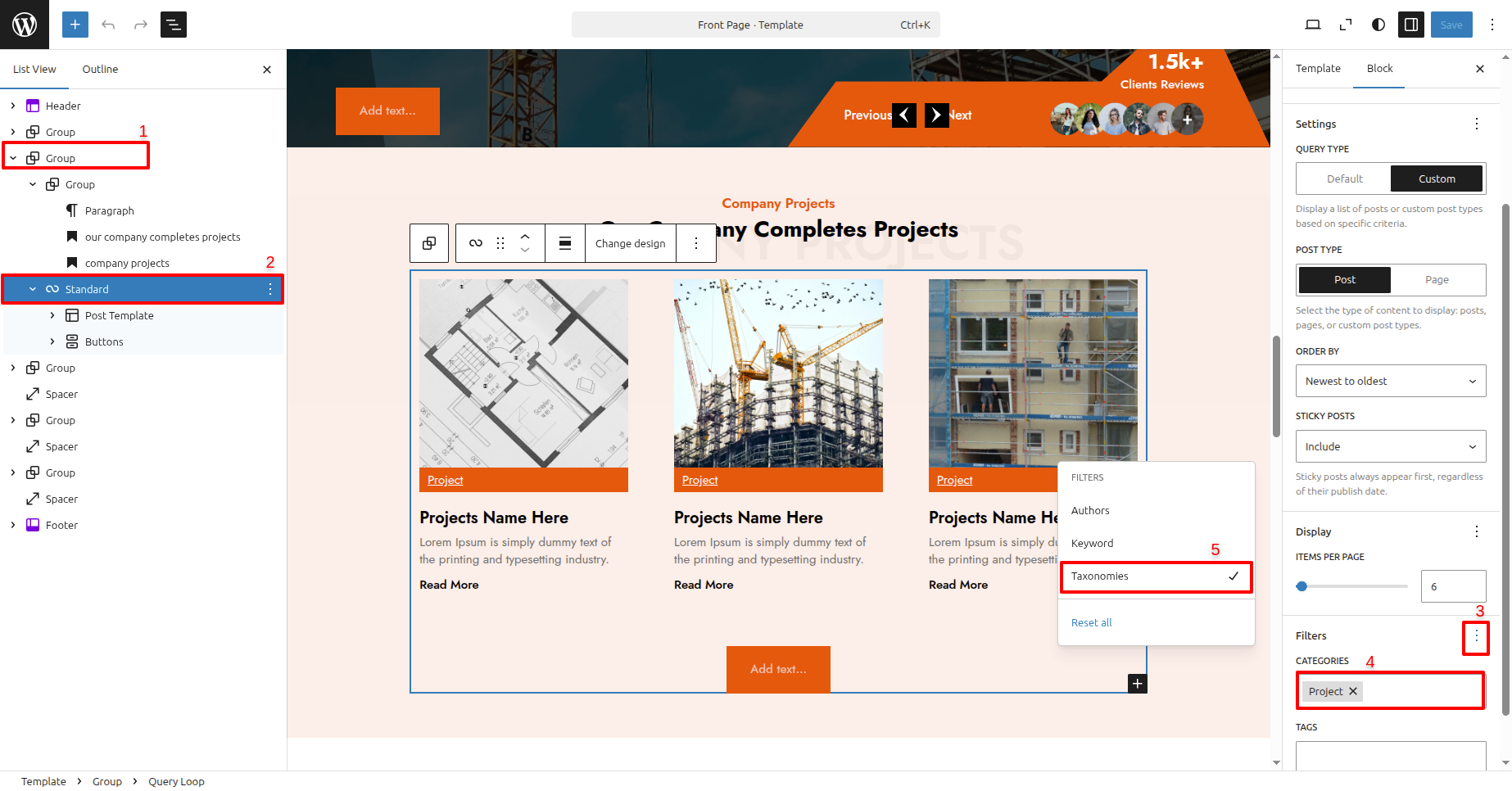Click the WordPress logo icon
Image resolution: width=1512 pixels, height=791 pixels.
[25, 25]
